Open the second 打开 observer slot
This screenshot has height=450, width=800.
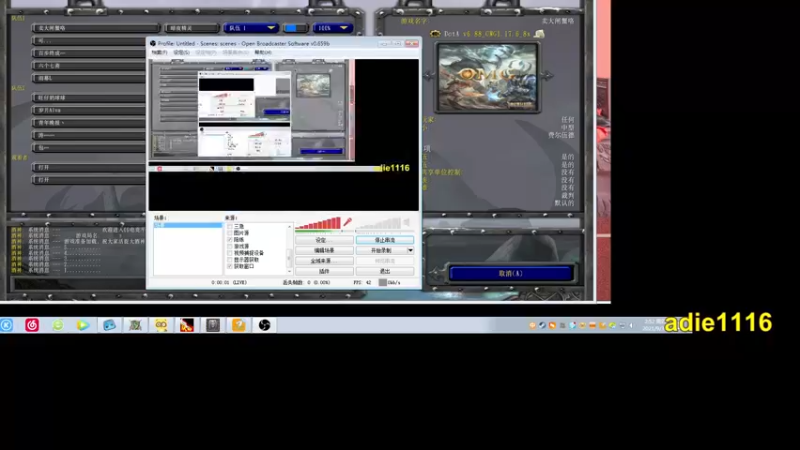[89, 180]
